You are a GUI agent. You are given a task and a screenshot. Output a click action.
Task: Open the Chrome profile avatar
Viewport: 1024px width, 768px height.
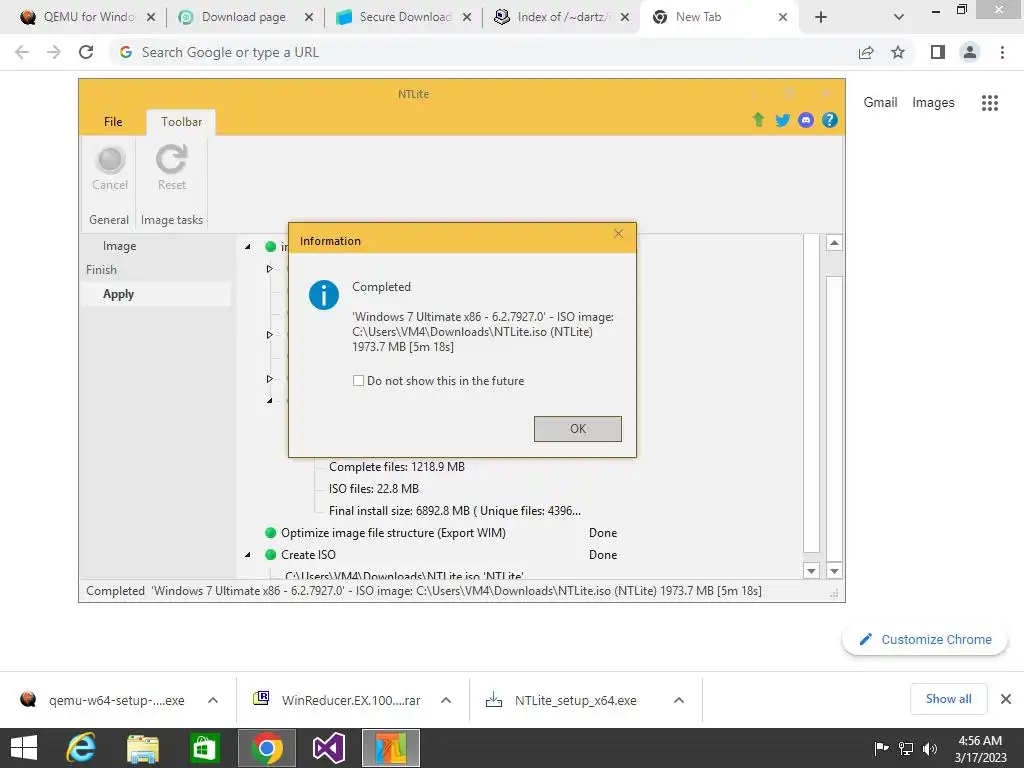[970, 52]
